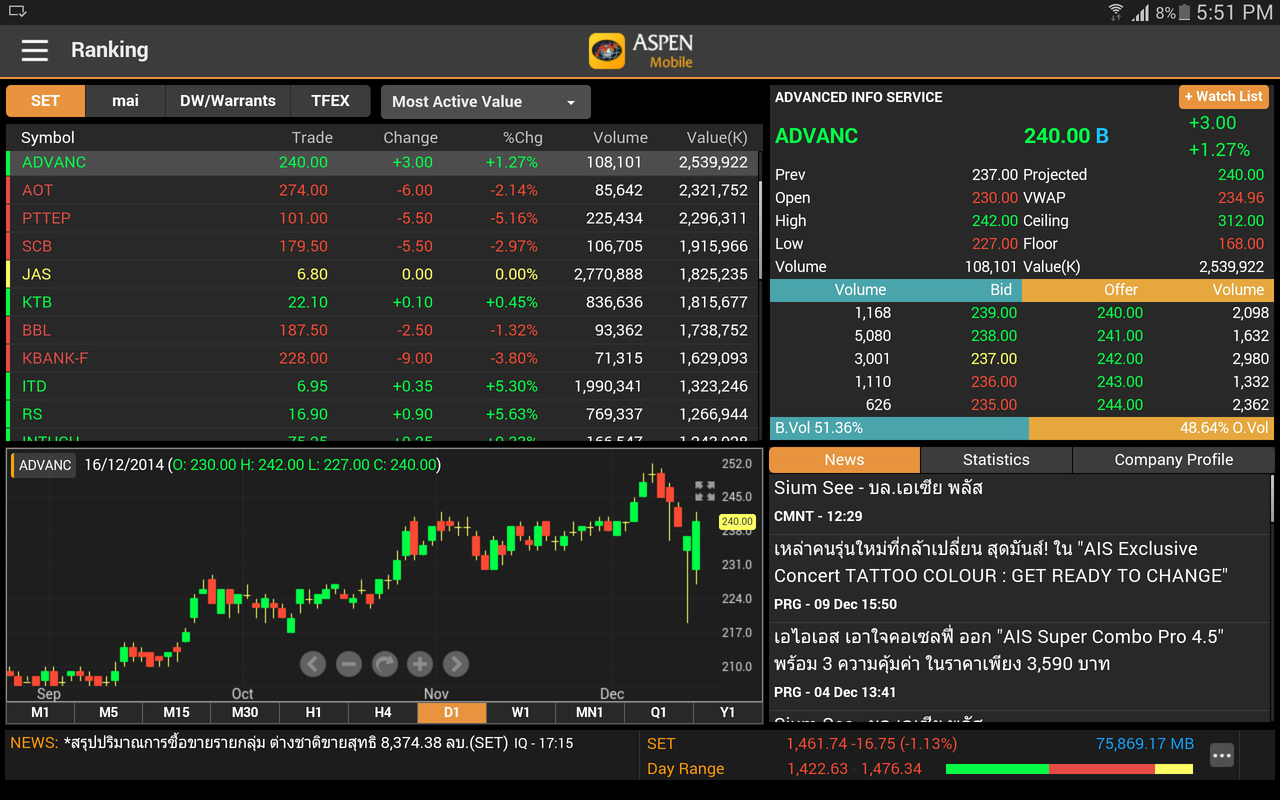Open the Most Active Value dropdown
The width and height of the screenshot is (1280, 800).
(486, 102)
